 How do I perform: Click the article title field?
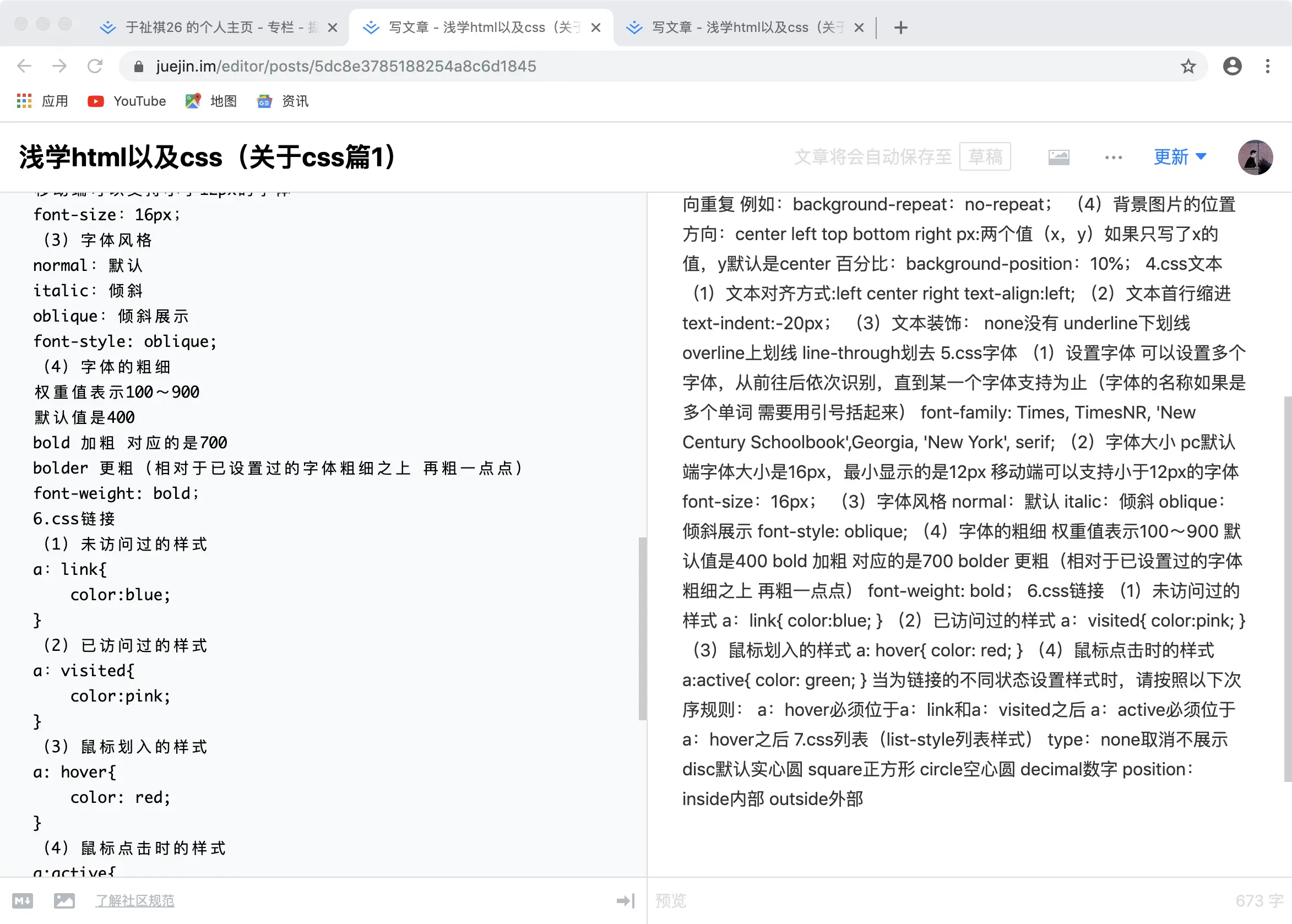click(208, 157)
